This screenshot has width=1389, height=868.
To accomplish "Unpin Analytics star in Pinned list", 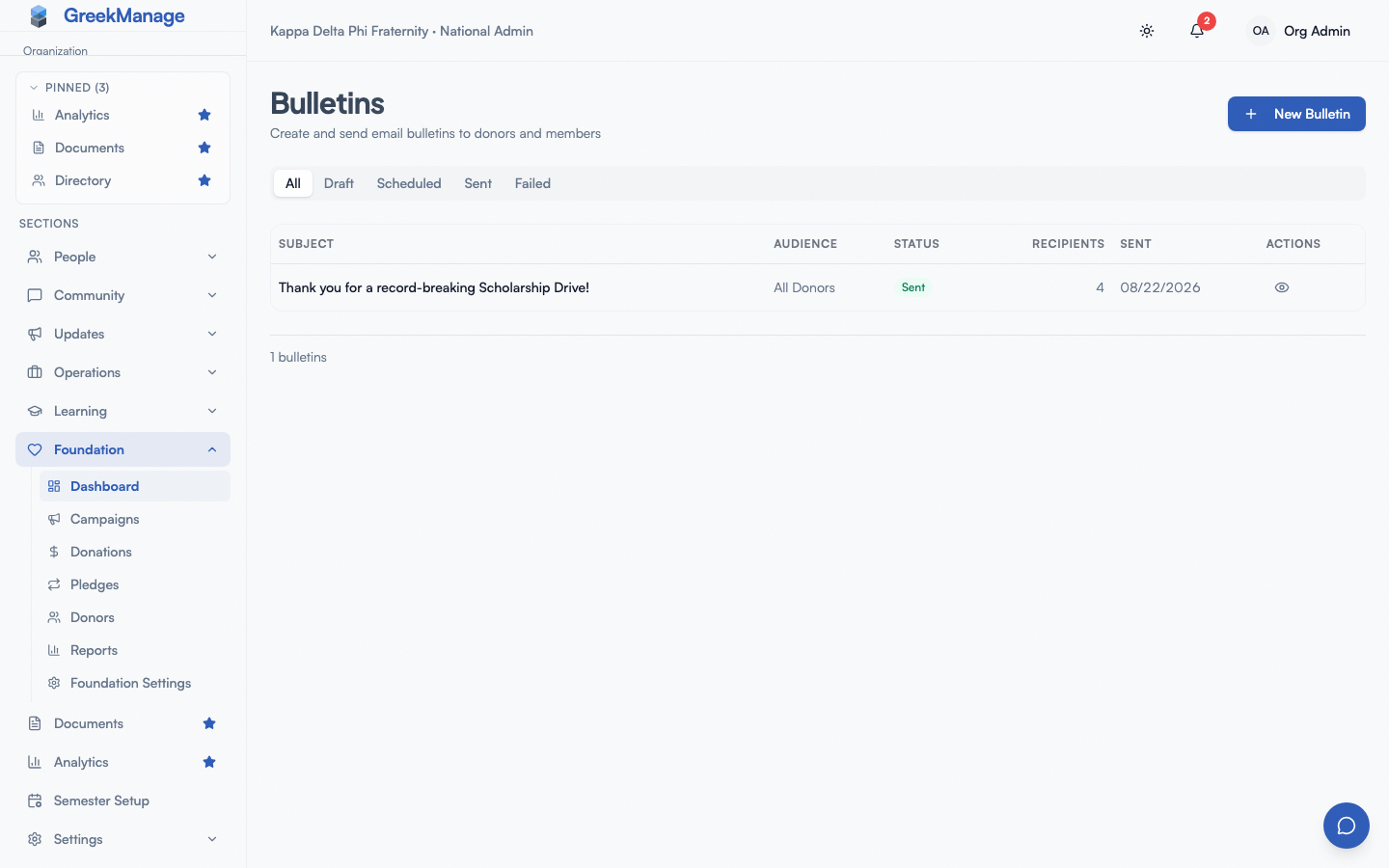I will (204, 115).
